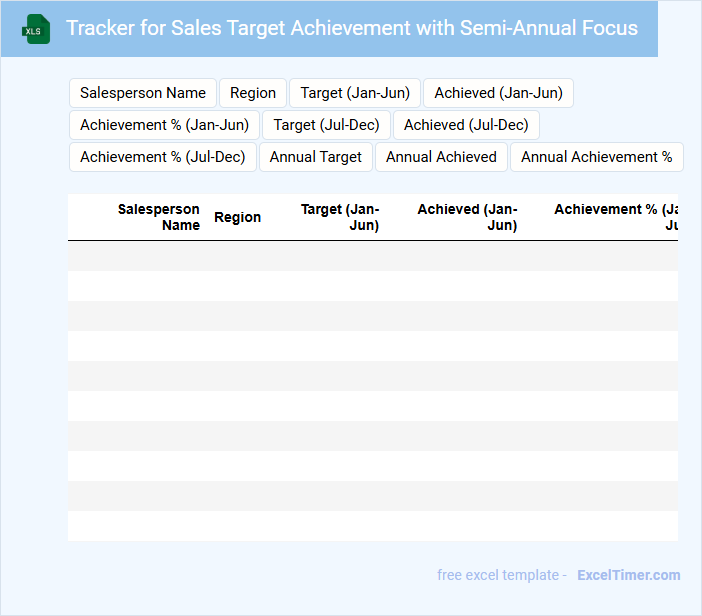The height and width of the screenshot is (616, 702).
Task: Select the Achievement % (Jan-Jun) tag
Action: 165,125
